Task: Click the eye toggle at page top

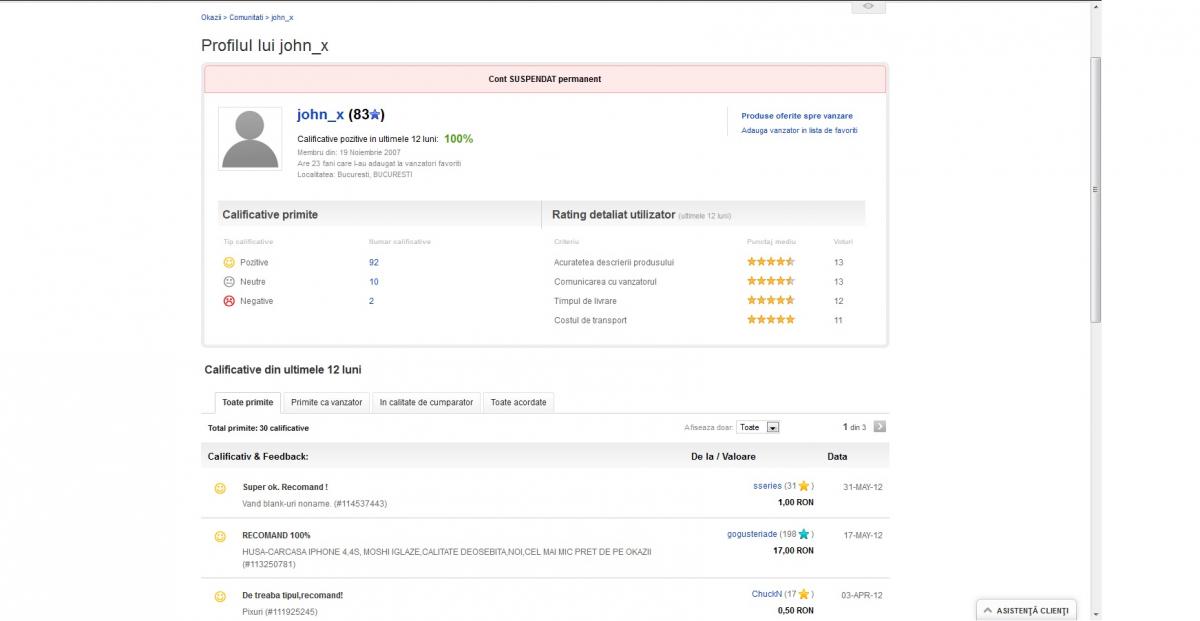Action: pos(868,6)
